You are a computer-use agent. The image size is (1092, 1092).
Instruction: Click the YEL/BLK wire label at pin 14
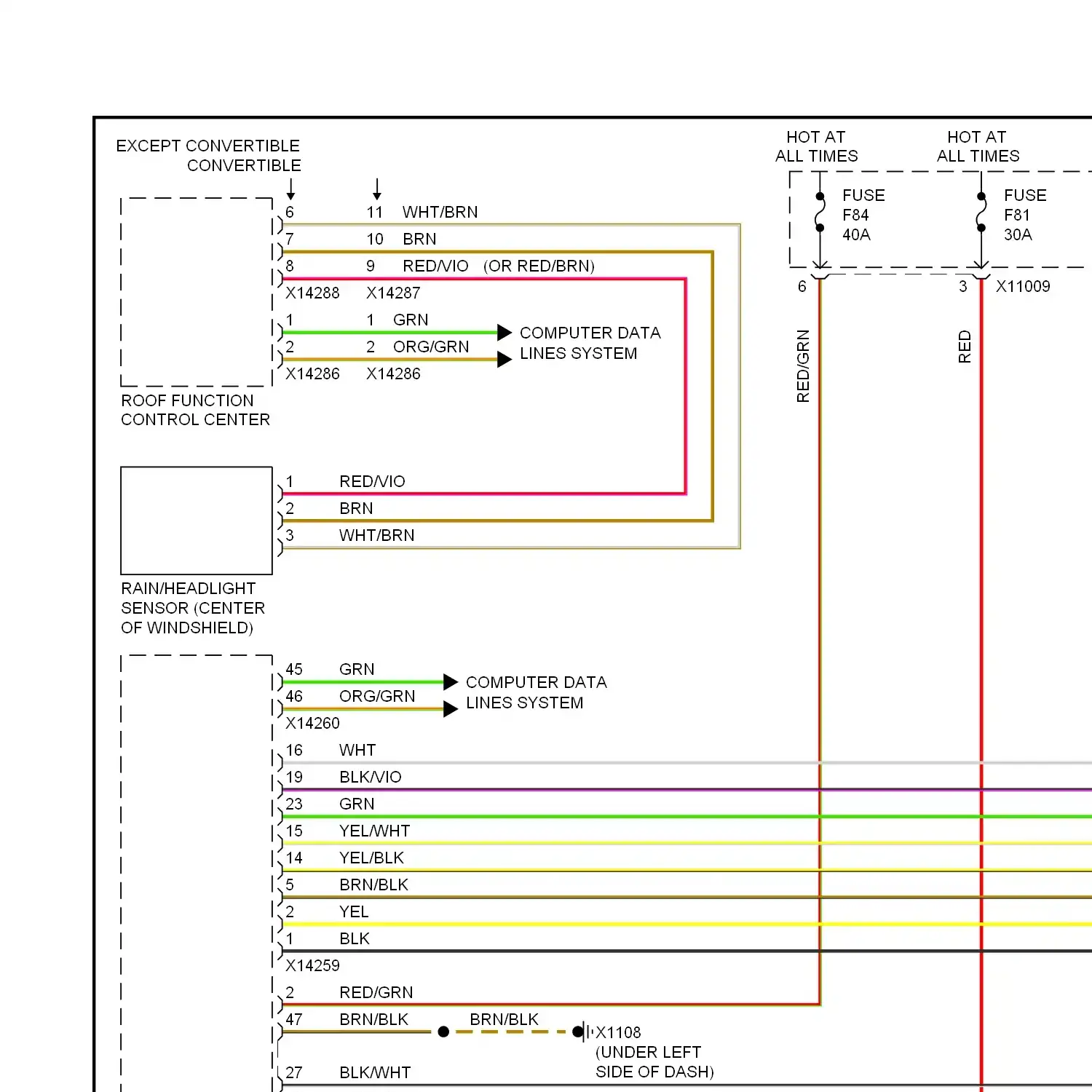(372, 858)
